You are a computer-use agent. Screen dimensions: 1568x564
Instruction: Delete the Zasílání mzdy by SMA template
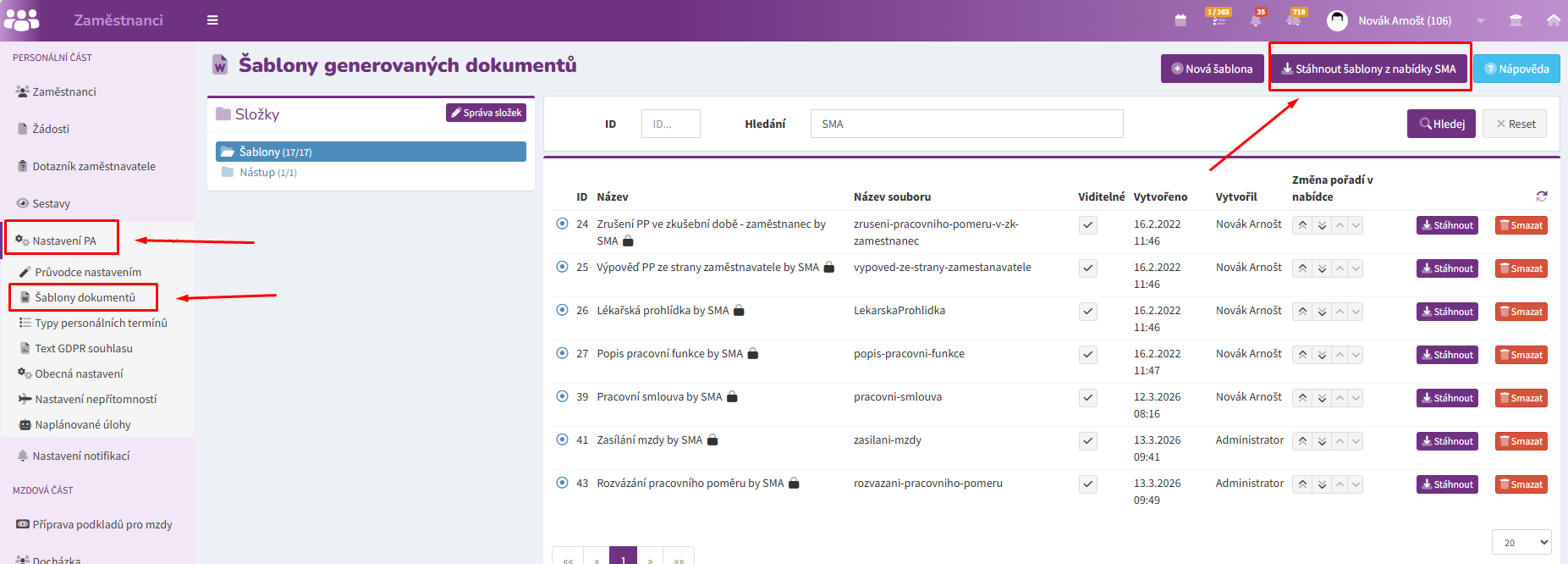tap(1521, 441)
